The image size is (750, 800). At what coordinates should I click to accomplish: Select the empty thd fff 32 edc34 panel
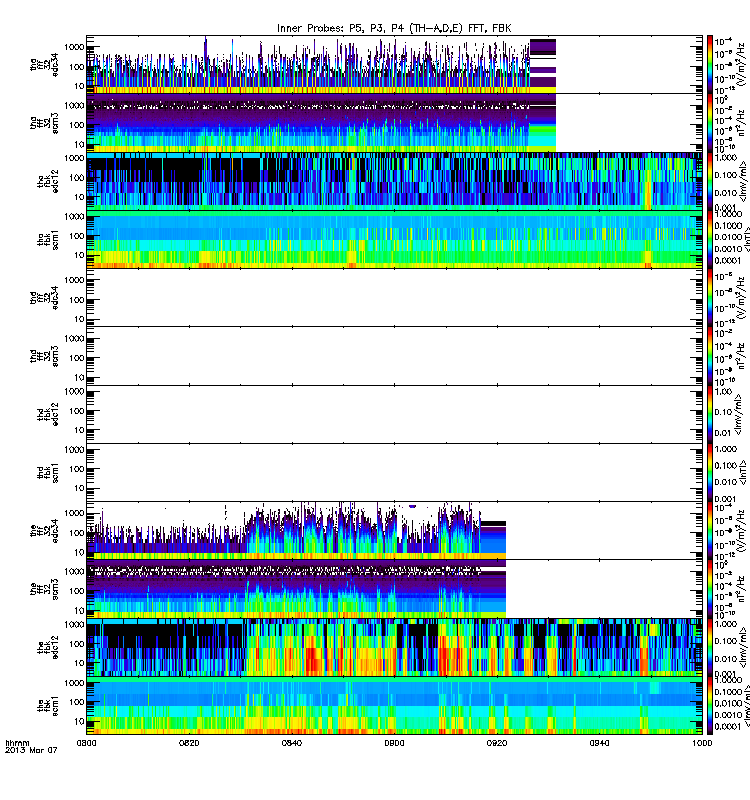click(x=394, y=297)
